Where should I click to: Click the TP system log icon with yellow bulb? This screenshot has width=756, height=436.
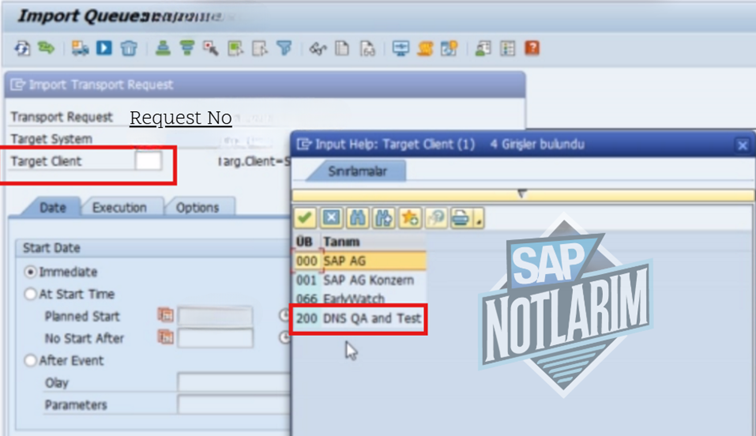coord(449,48)
